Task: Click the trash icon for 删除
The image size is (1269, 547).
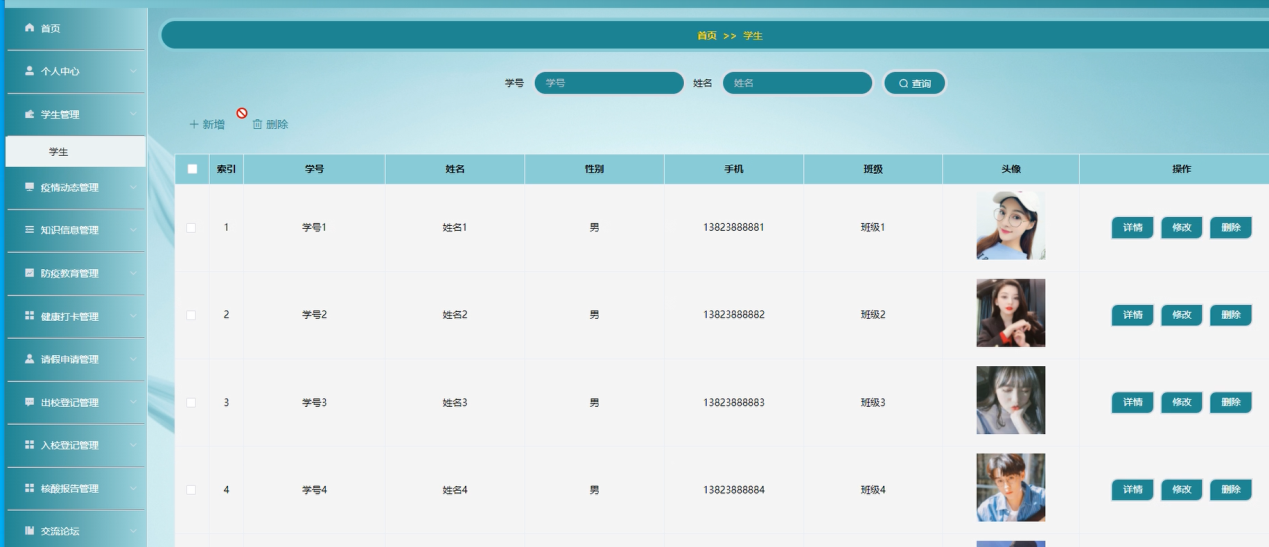Action: 257,124
